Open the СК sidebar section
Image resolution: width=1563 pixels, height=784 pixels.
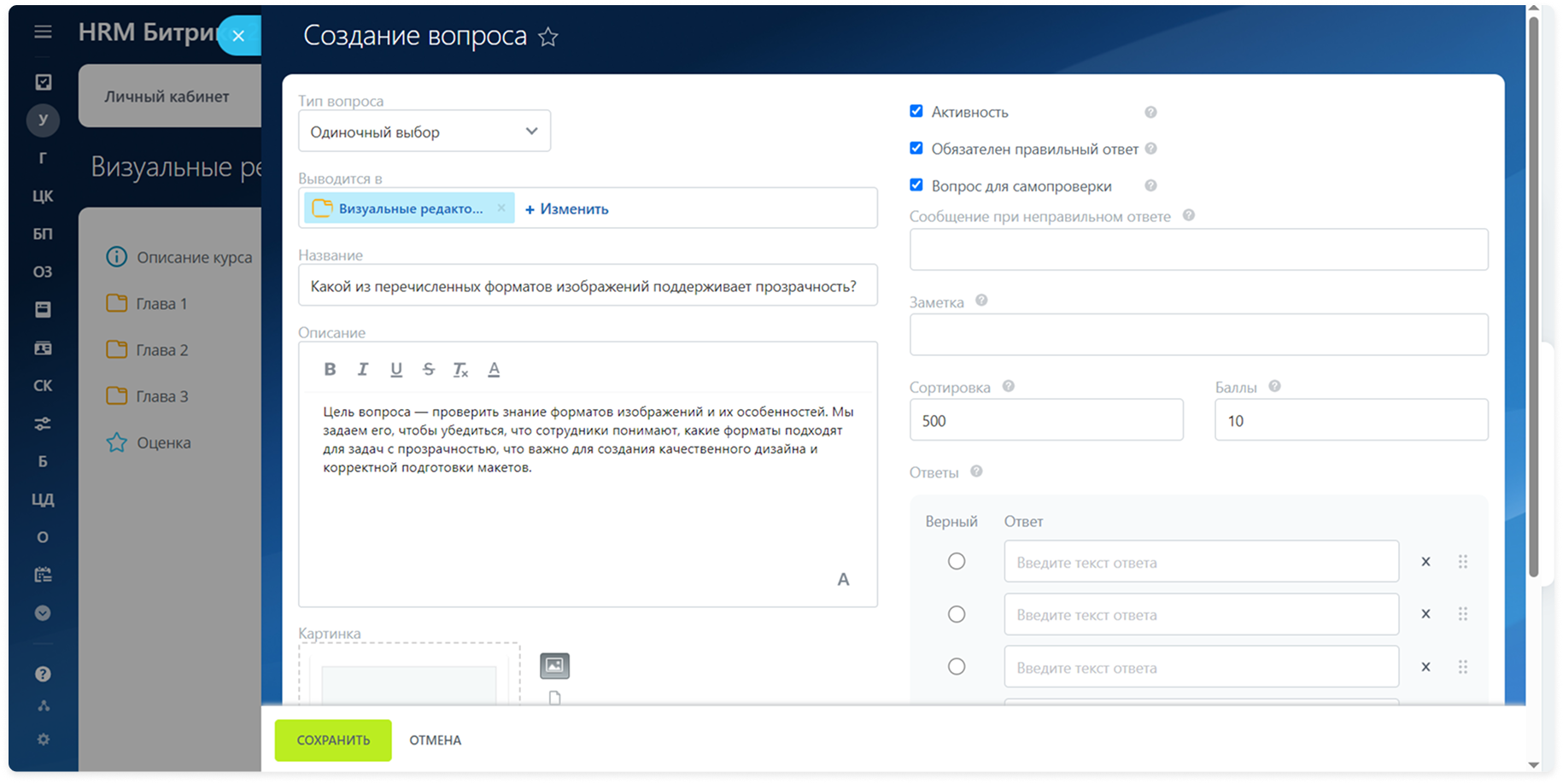[43, 385]
